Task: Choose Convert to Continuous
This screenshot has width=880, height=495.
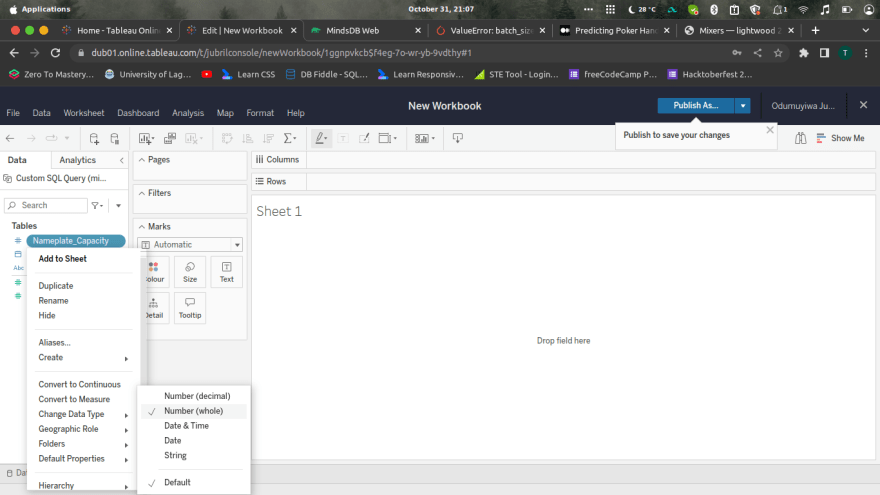Action: [79, 384]
